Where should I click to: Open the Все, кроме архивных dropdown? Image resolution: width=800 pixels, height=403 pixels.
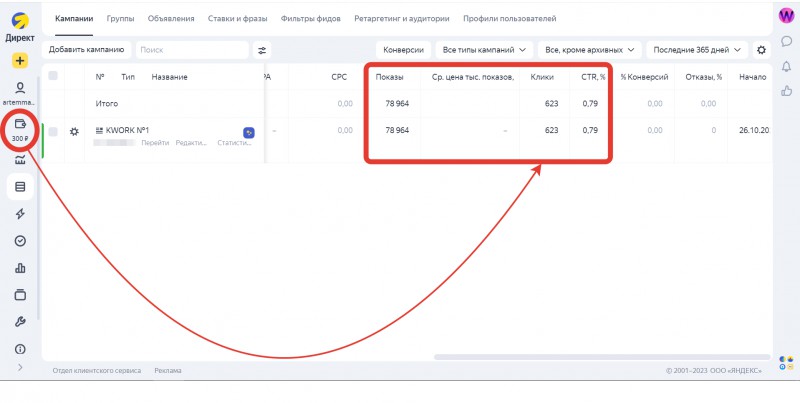[589, 50]
